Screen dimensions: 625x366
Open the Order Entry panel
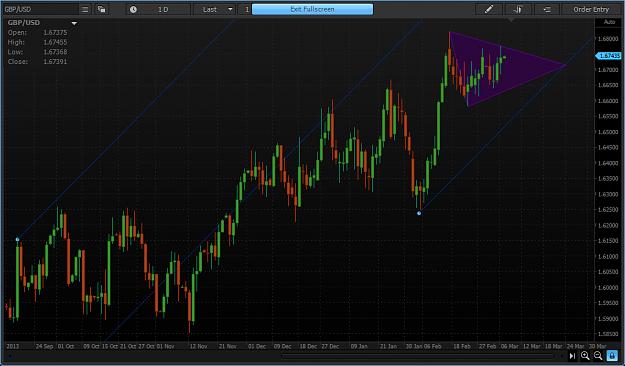click(x=591, y=9)
